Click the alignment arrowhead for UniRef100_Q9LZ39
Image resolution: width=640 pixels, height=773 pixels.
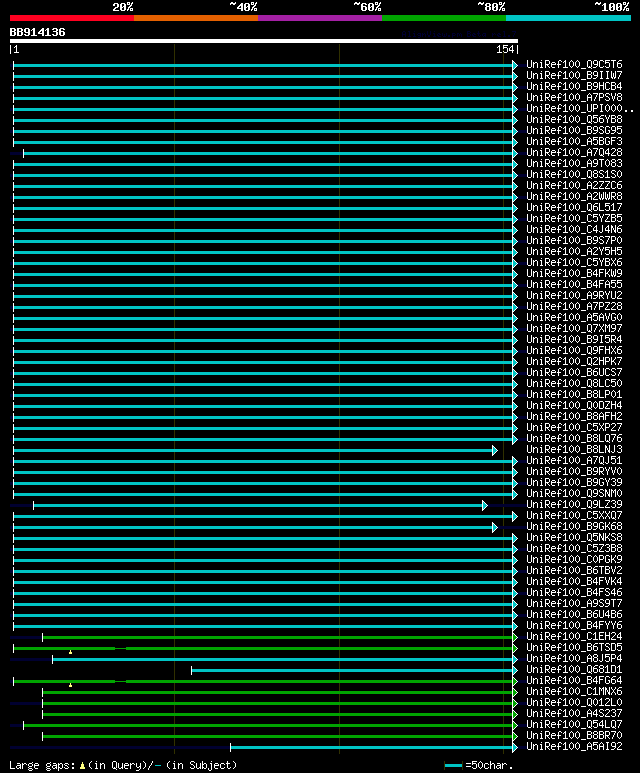pyautogui.click(x=485, y=505)
